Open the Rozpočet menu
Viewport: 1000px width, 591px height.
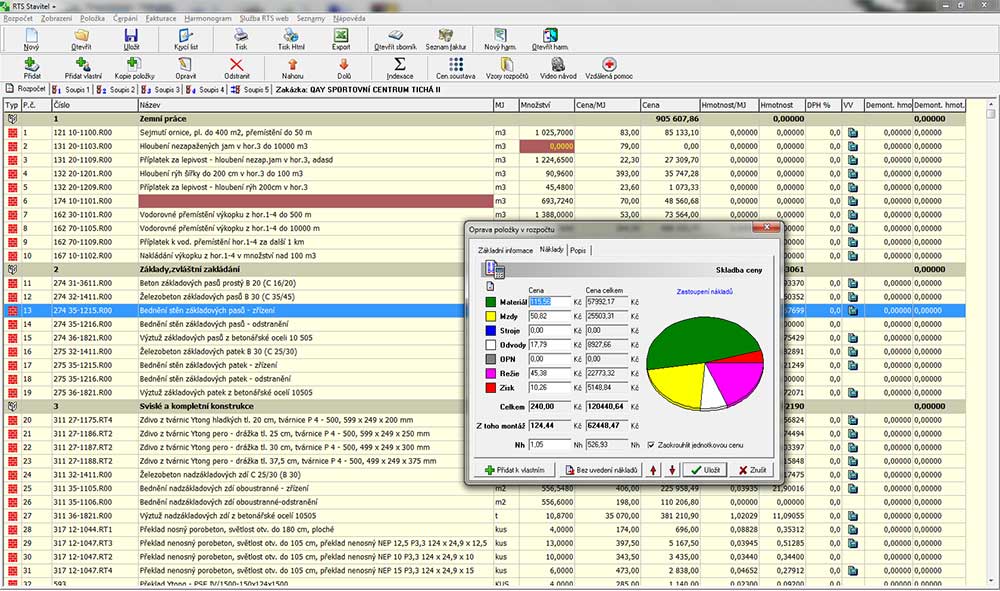[x=18, y=18]
